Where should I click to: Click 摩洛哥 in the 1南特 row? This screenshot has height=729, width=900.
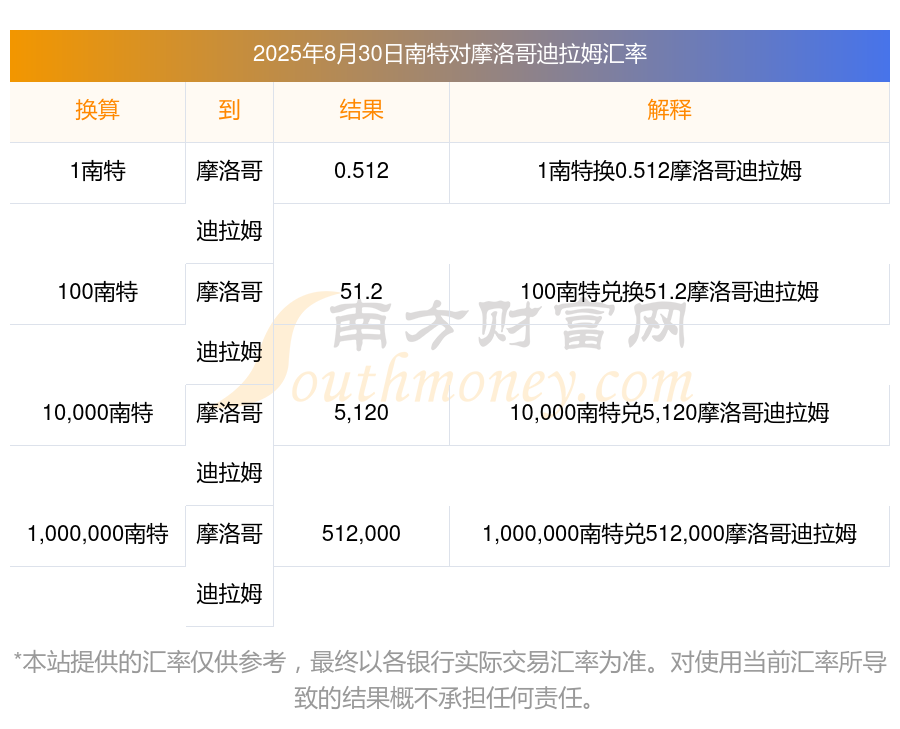229,171
